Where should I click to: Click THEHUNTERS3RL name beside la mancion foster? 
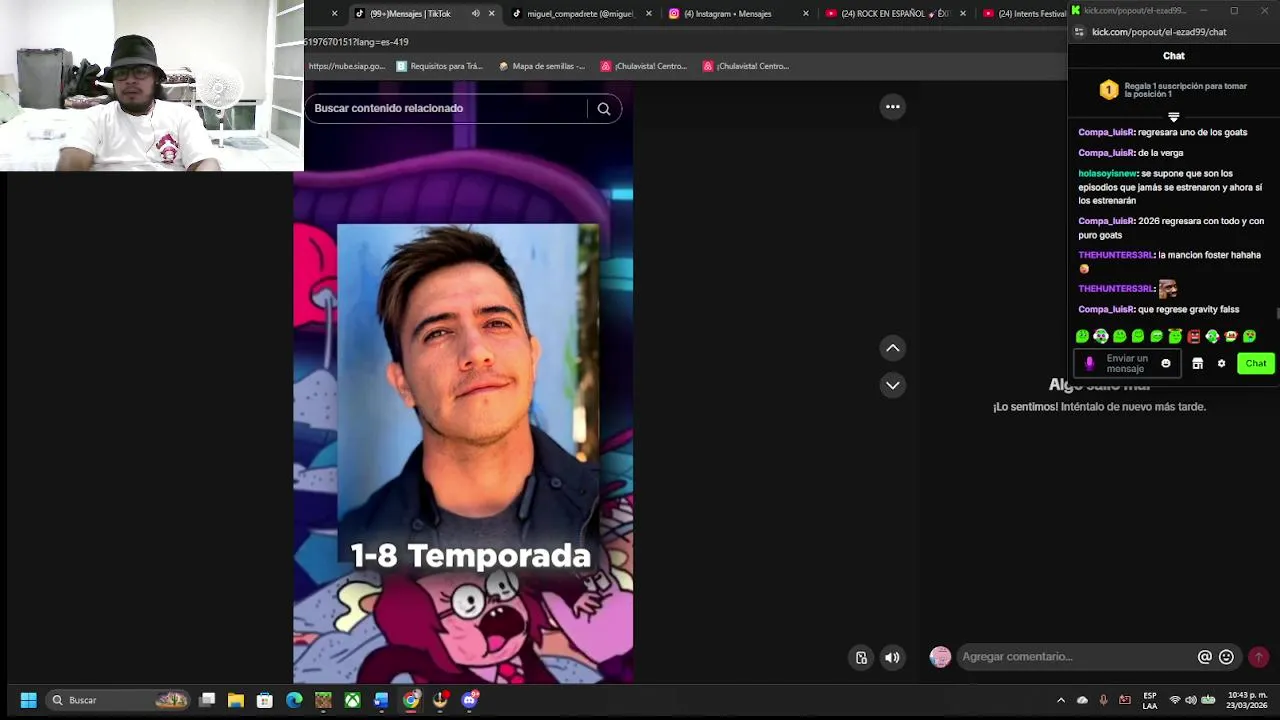click(1116, 256)
